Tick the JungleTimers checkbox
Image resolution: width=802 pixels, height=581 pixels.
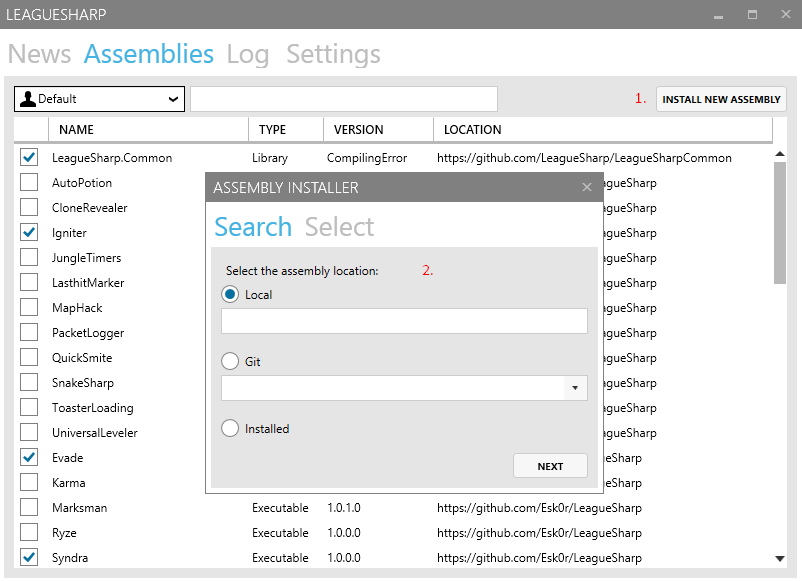29,257
